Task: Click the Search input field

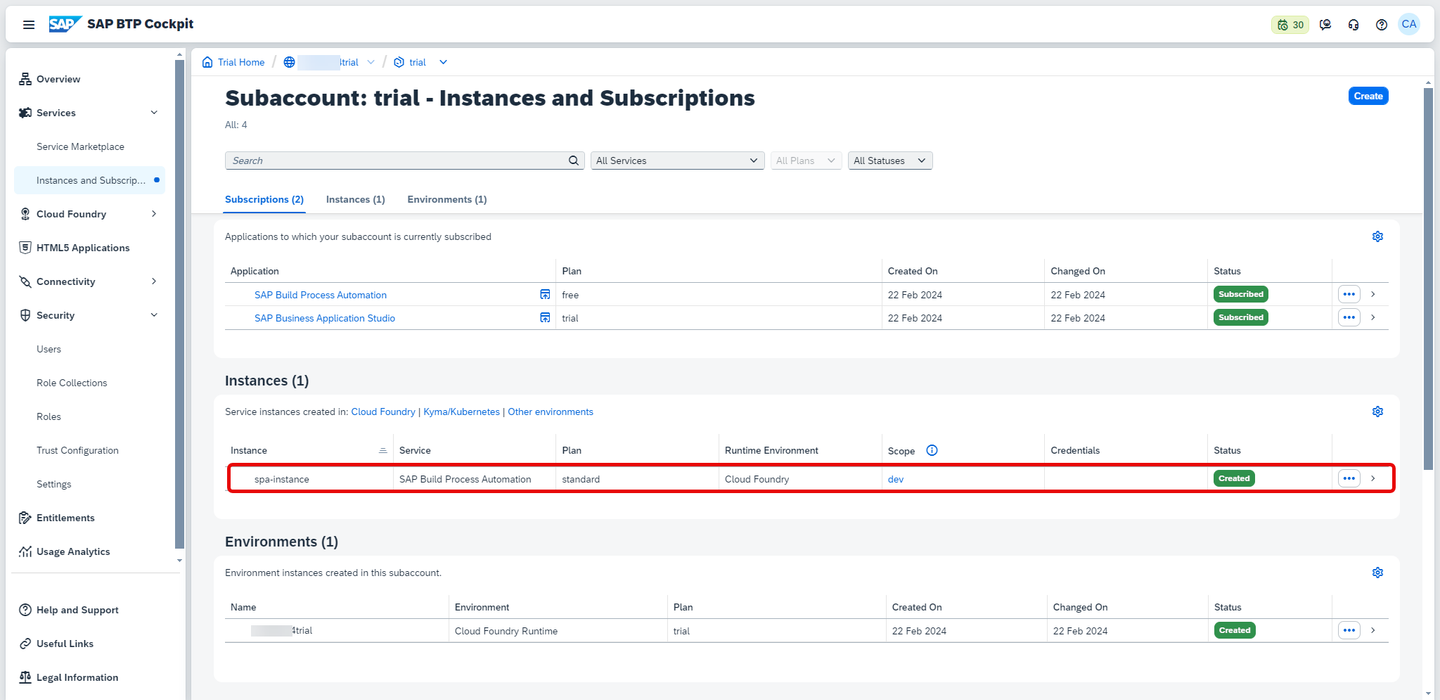Action: click(396, 160)
